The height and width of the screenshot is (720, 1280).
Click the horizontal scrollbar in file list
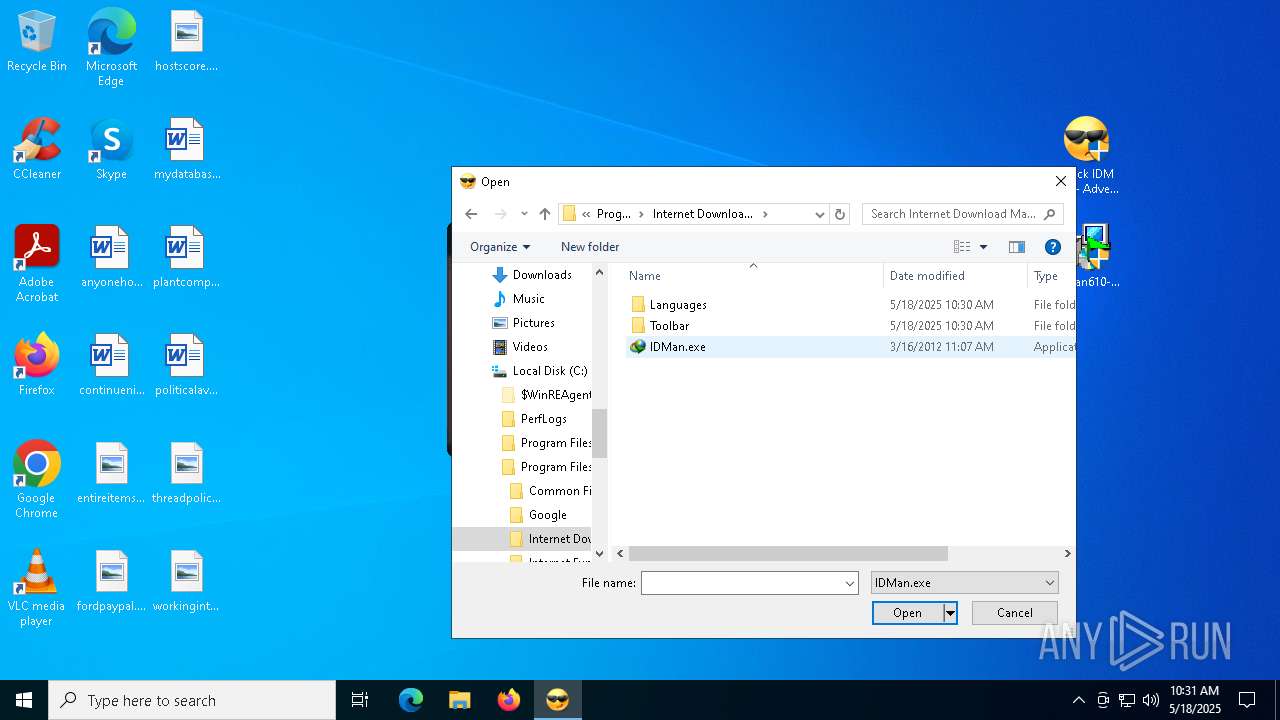pos(788,553)
